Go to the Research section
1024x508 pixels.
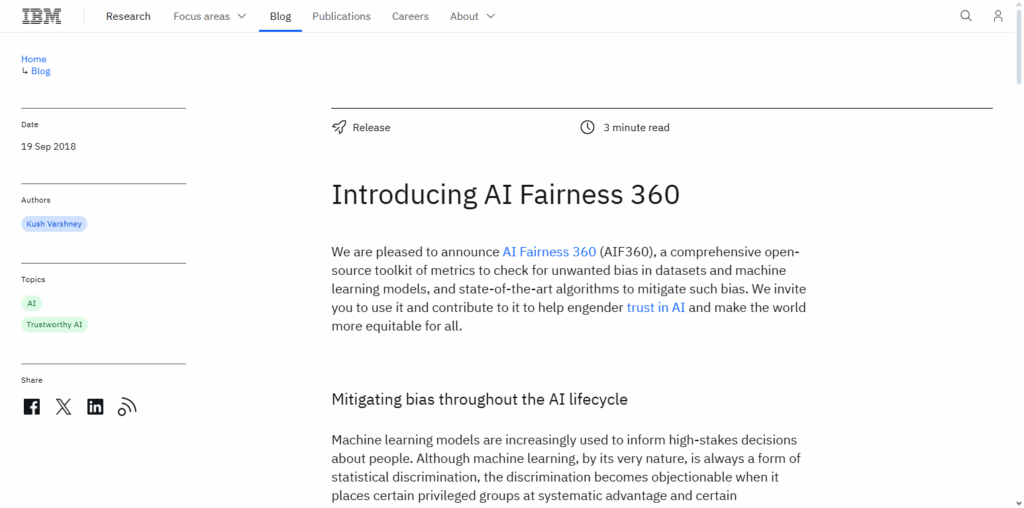click(128, 16)
